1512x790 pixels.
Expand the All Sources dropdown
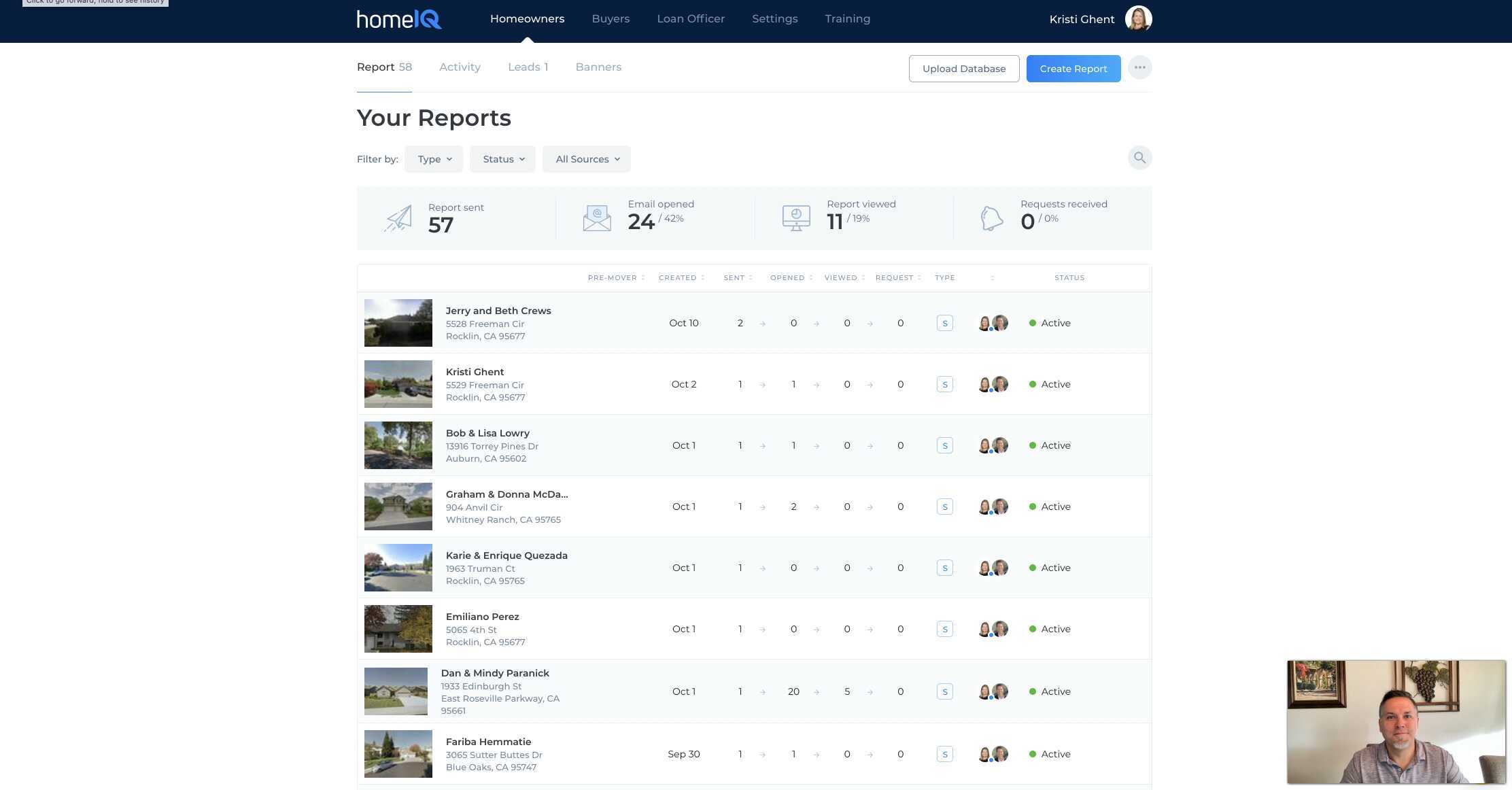pos(586,158)
